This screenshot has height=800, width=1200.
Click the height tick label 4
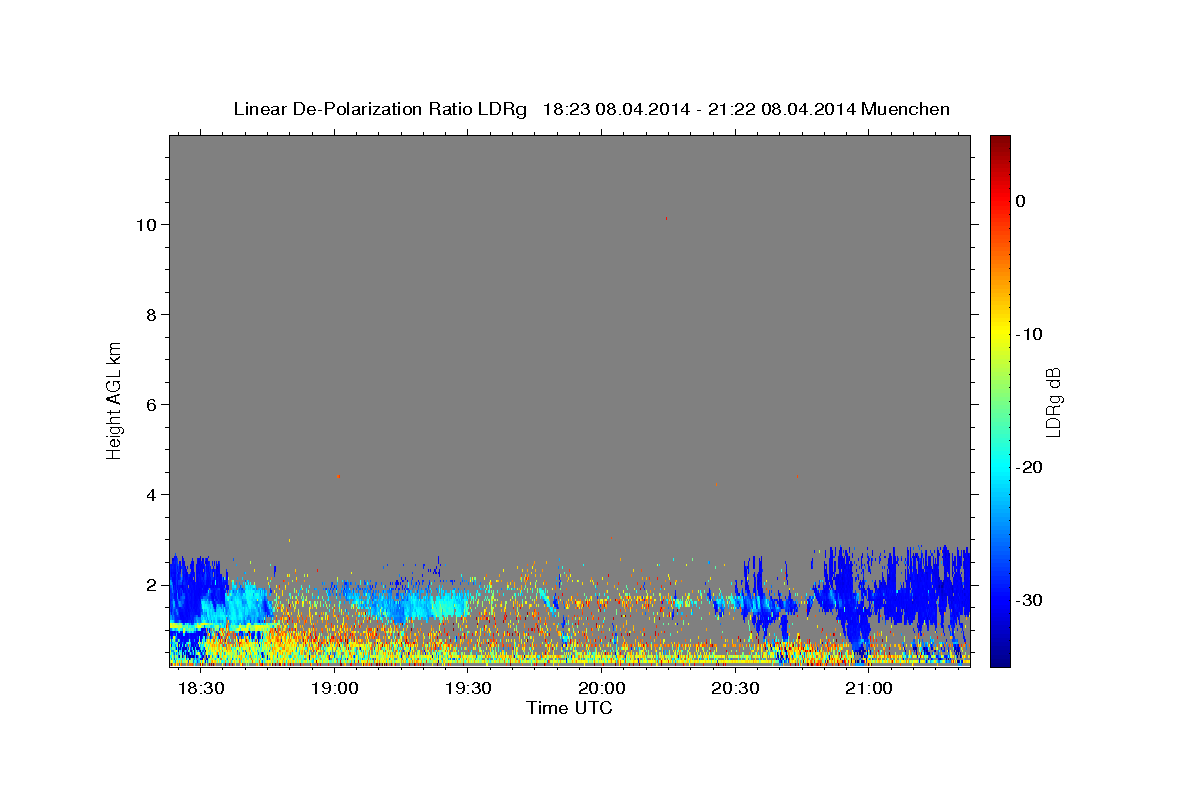(153, 495)
